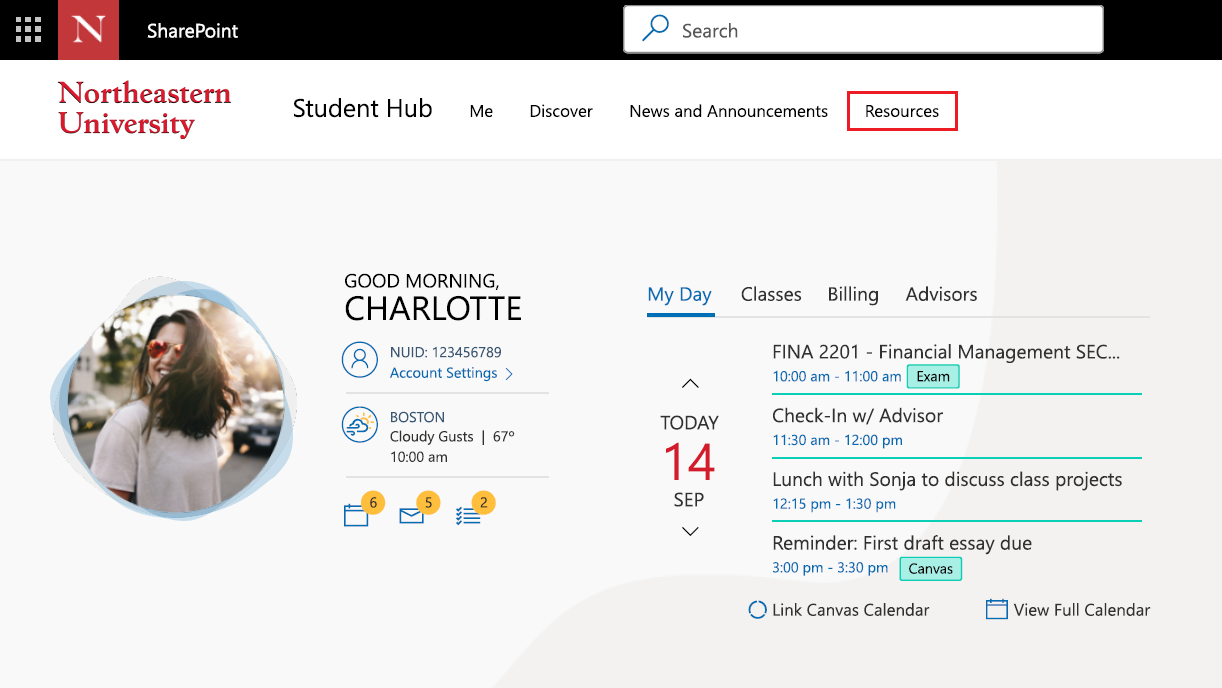Click the BOSTON location label

417,417
